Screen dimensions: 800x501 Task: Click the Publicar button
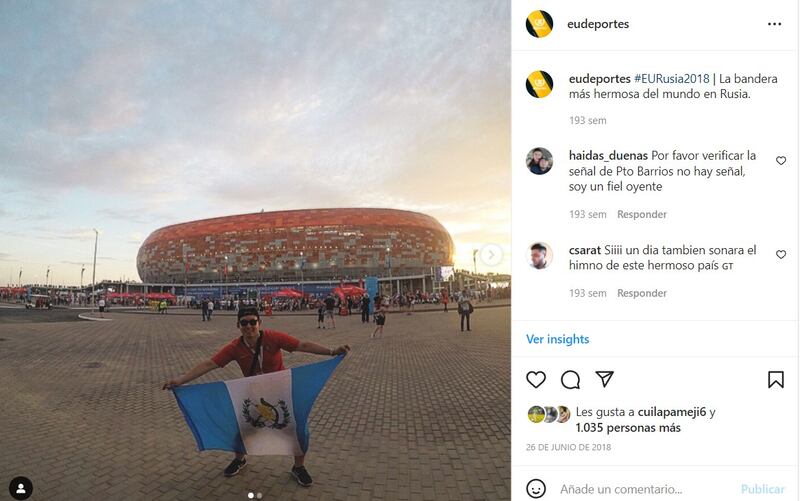click(762, 489)
